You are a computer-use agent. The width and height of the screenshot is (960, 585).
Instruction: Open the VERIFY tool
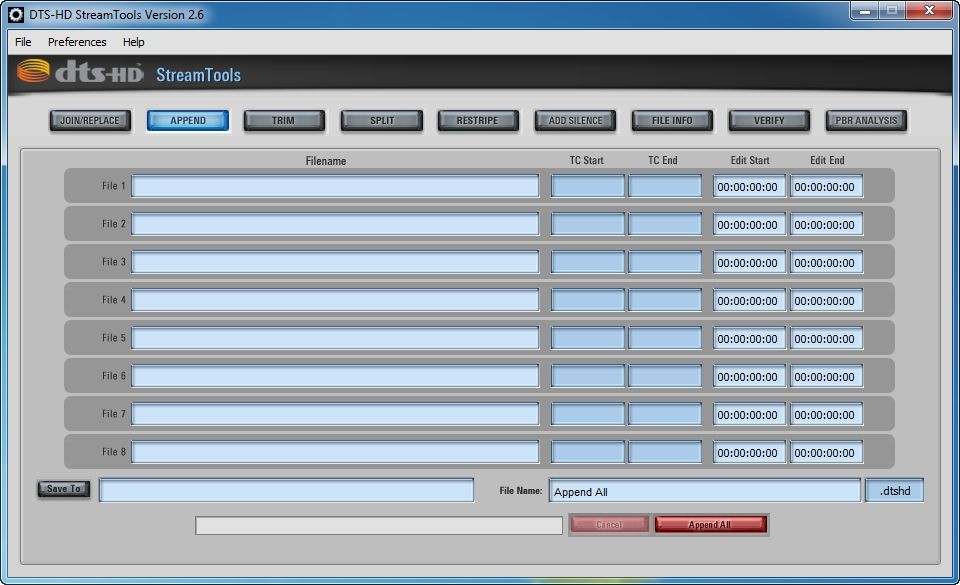coord(769,121)
